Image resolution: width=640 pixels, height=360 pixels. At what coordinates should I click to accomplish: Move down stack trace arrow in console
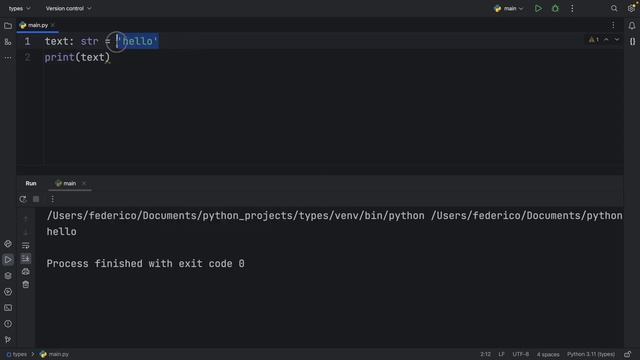[26, 232]
